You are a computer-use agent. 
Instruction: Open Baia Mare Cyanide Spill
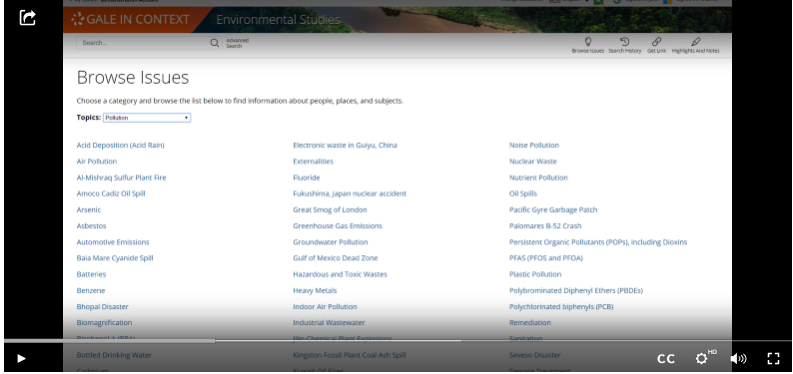pos(115,258)
